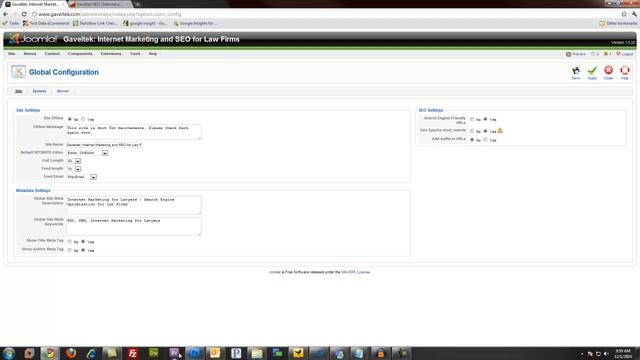This screenshot has width=640, height=360.
Task: Open Google Chrome from the taskbar
Action: 50,353
